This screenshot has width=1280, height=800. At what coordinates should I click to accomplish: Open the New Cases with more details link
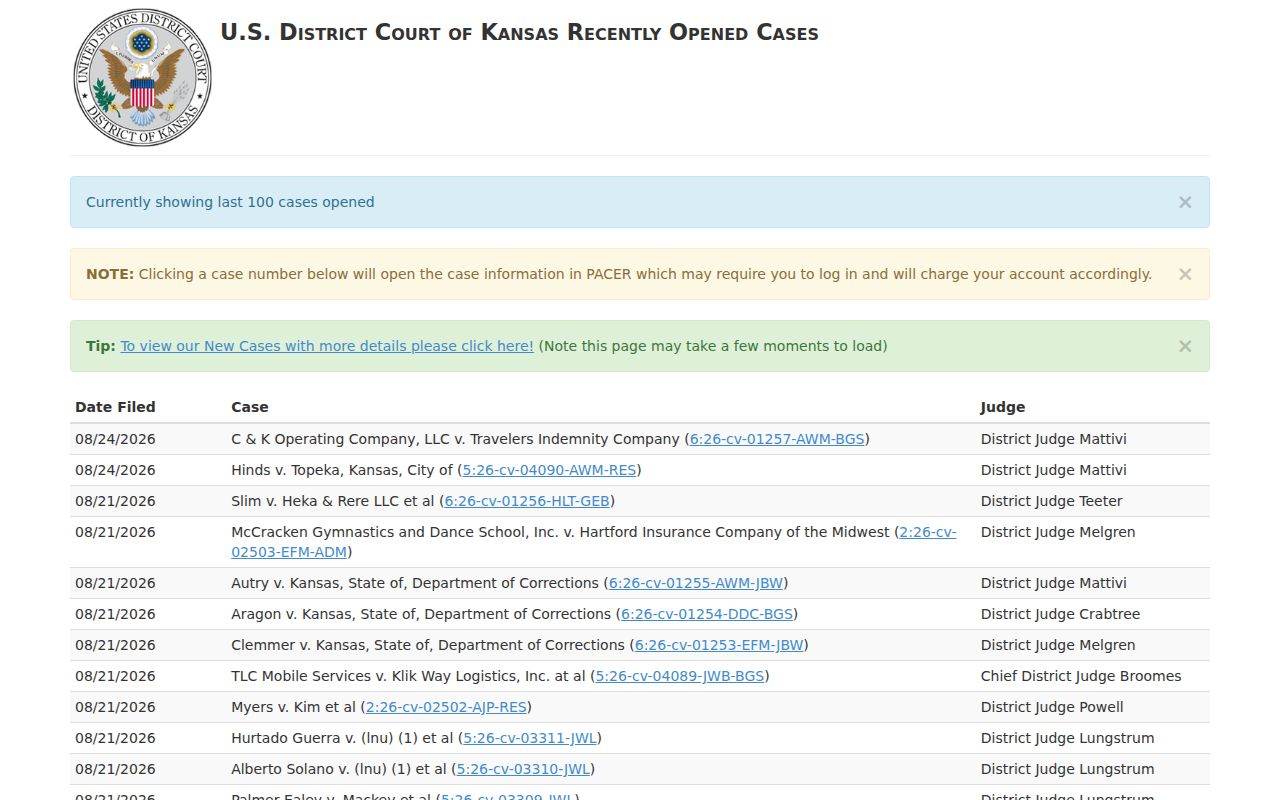pos(327,346)
